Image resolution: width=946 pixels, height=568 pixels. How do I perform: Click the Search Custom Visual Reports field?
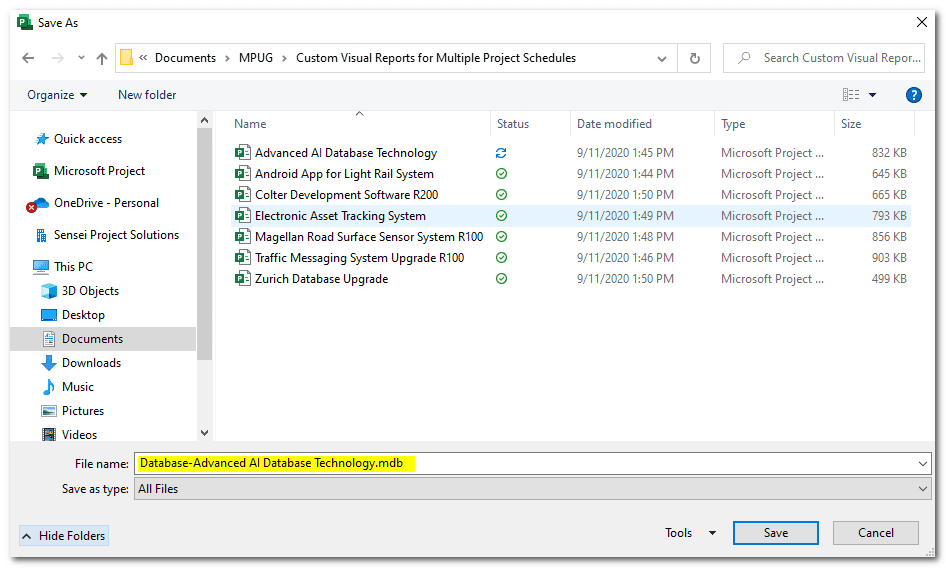click(x=824, y=58)
